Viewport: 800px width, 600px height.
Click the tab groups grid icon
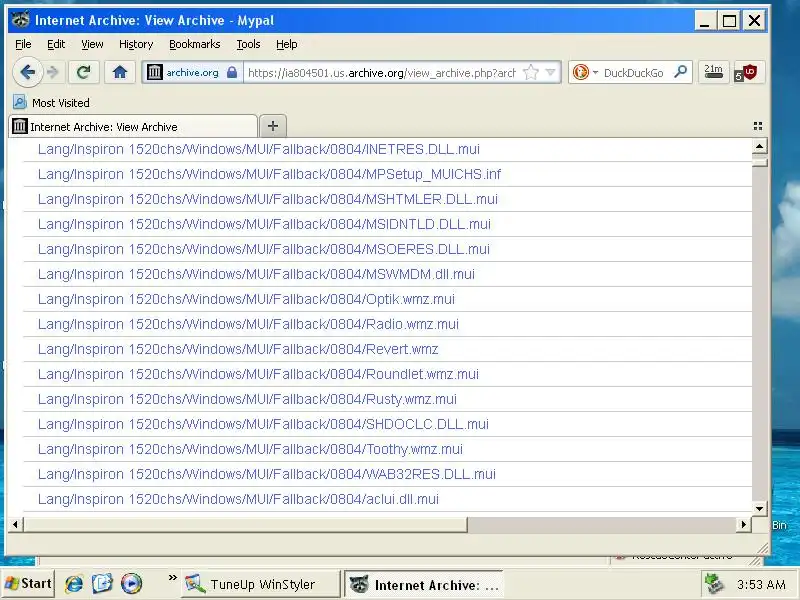[758, 126]
